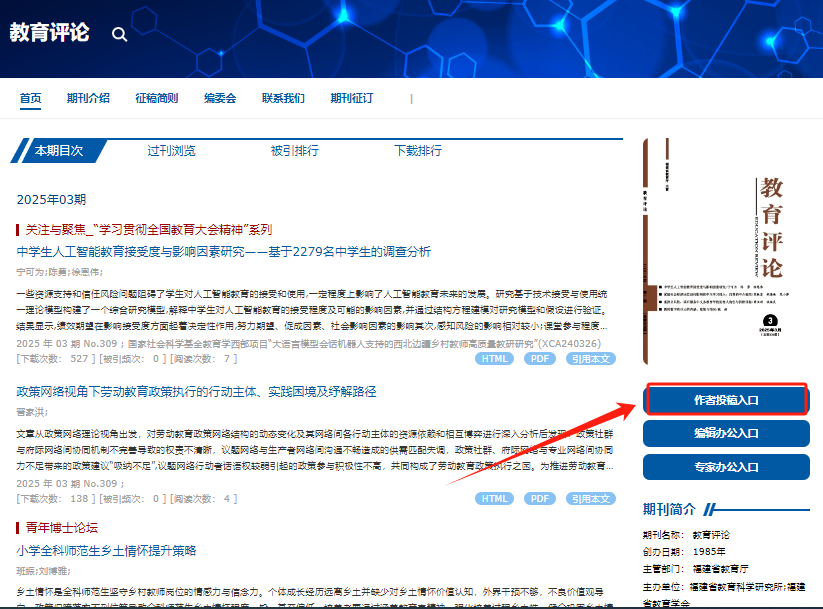Open the site search magnifier
Screen dimensions: 823x609
pos(119,33)
